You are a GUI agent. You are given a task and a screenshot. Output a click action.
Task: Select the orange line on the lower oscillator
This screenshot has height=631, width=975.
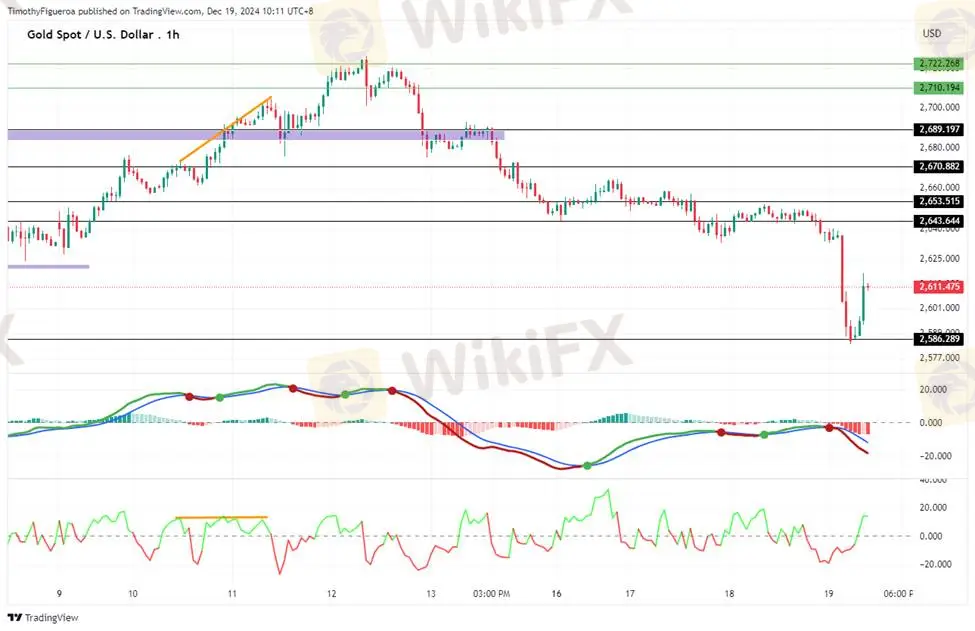[221, 517]
